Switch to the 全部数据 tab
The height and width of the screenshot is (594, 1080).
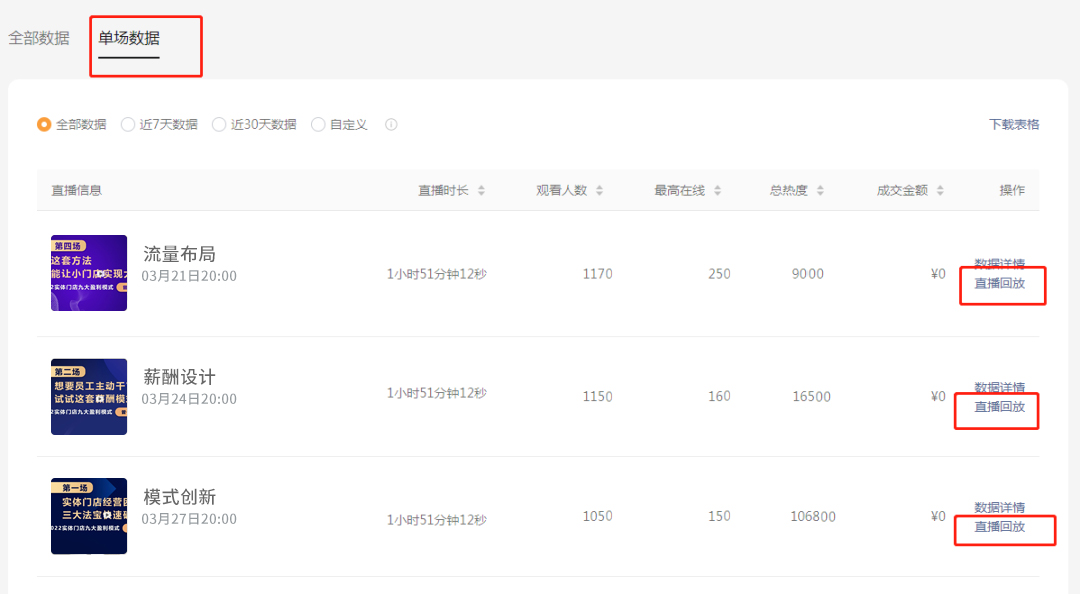pyautogui.click(x=38, y=38)
